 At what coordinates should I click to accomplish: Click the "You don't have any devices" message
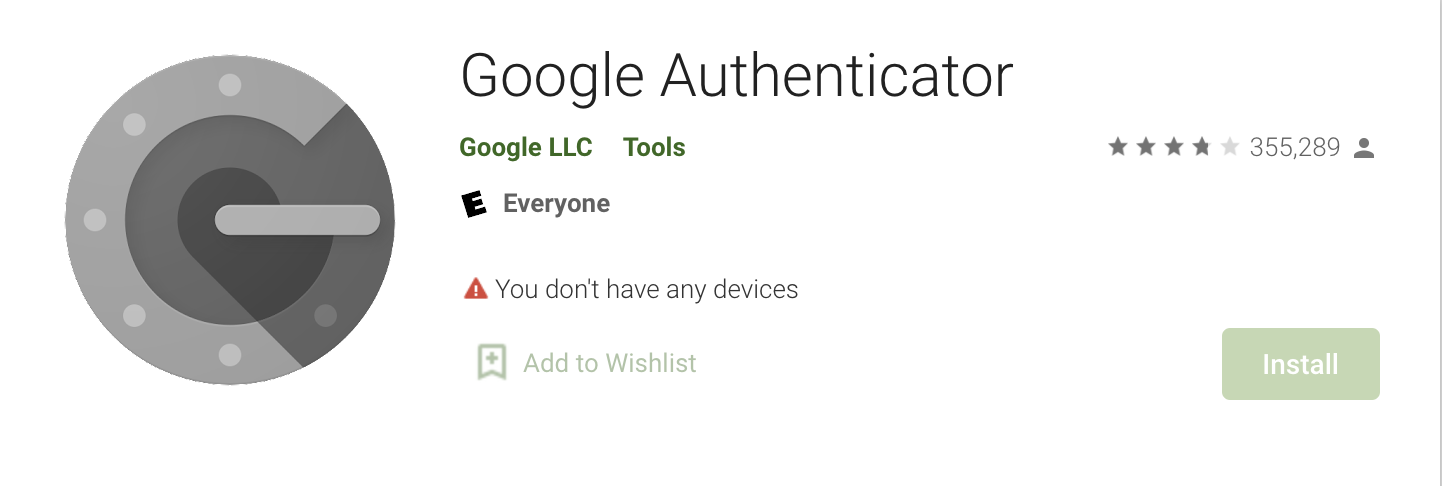coord(647,290)
